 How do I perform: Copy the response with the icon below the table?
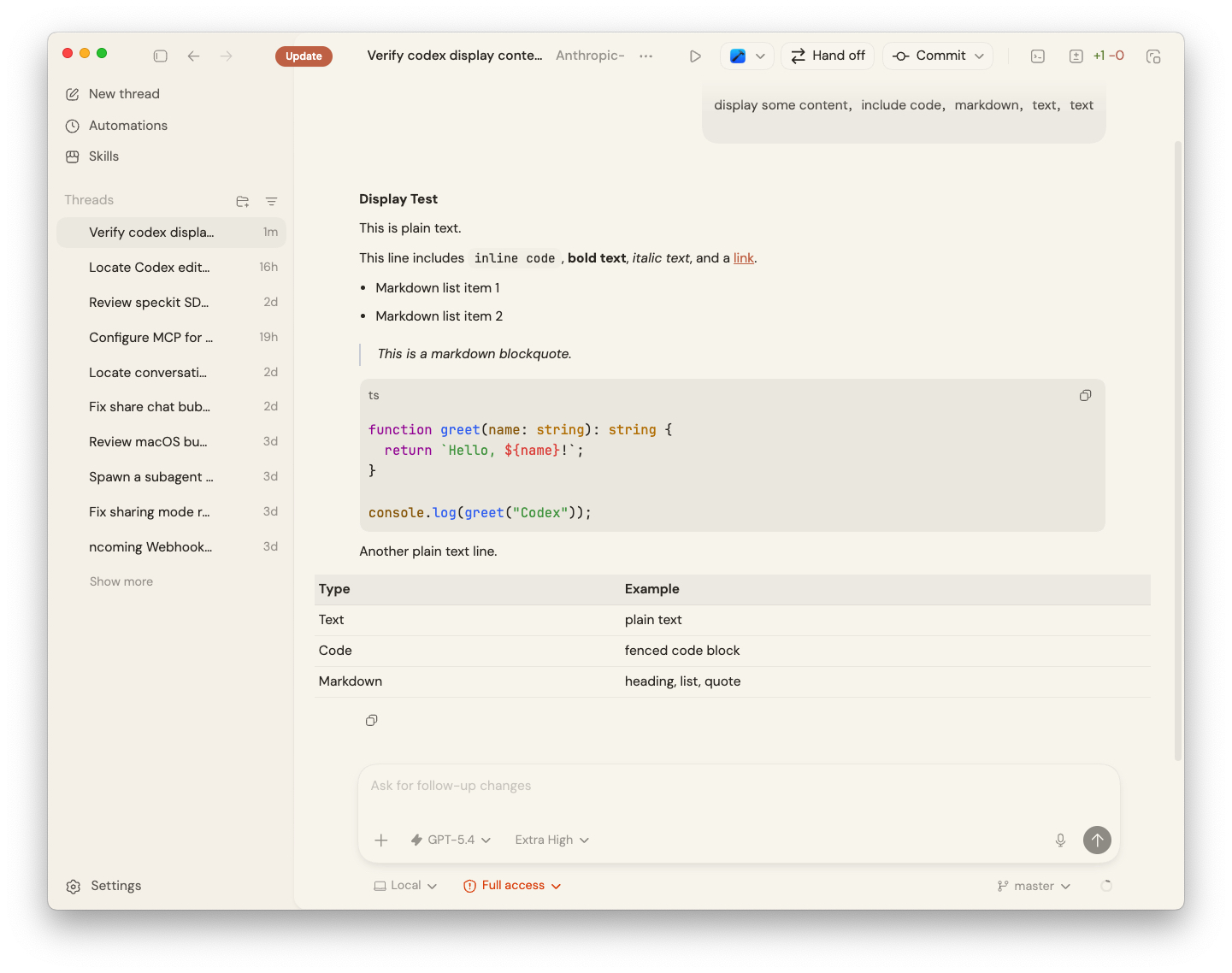tap(371, 721)
